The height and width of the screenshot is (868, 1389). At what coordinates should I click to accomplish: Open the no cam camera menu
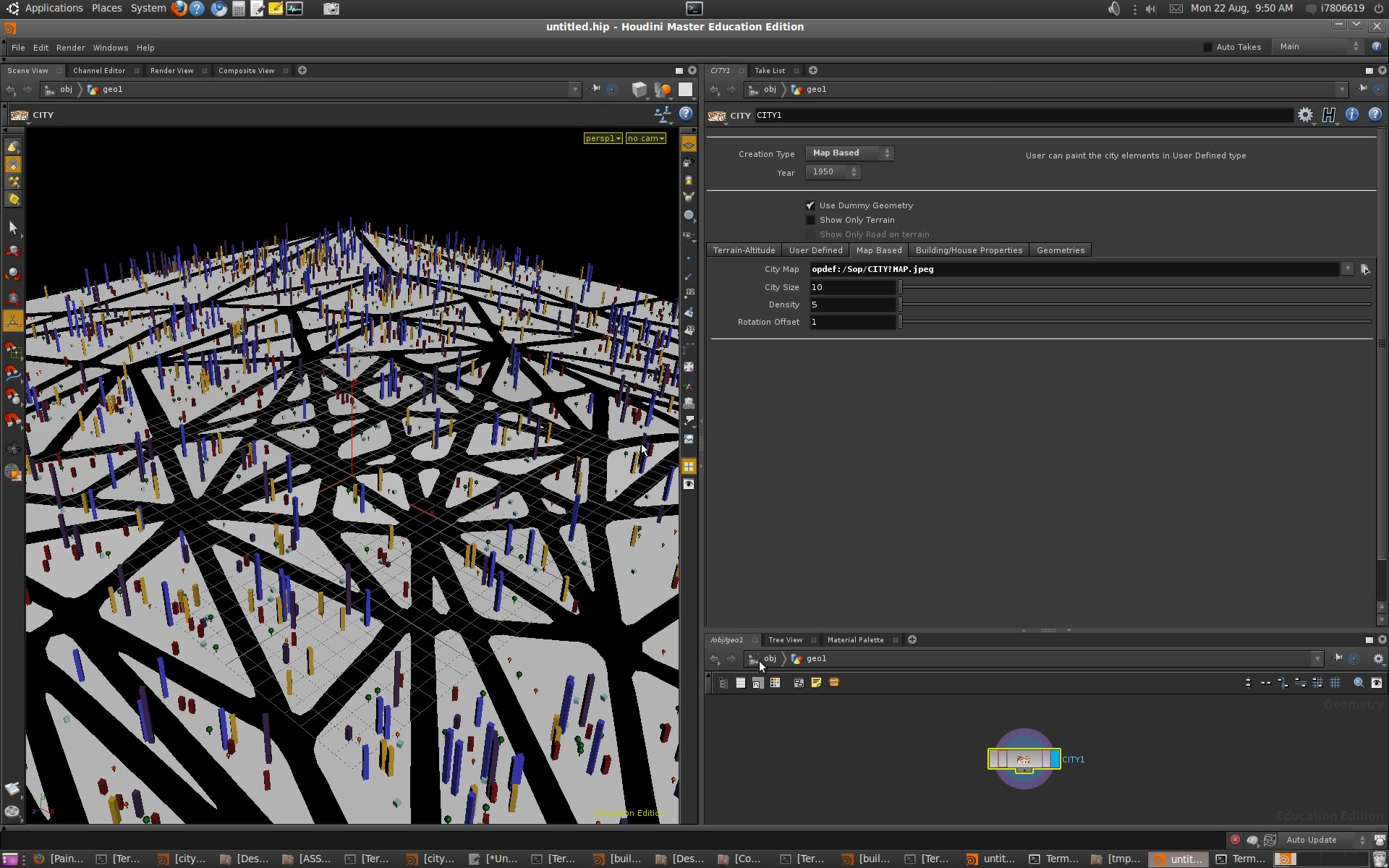(646, 138)
